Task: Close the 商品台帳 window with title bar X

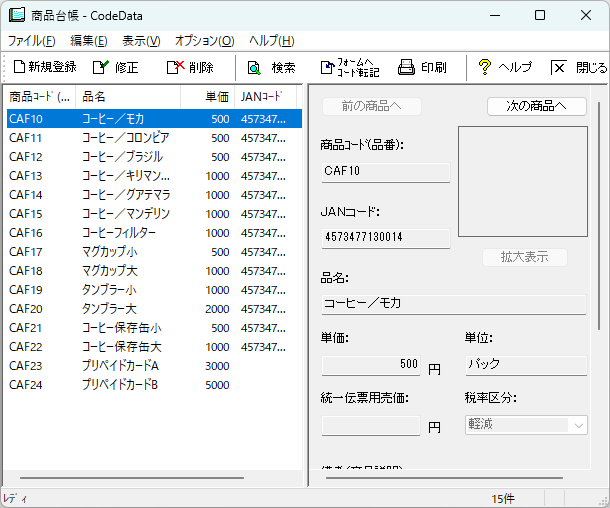Action: 586,16
